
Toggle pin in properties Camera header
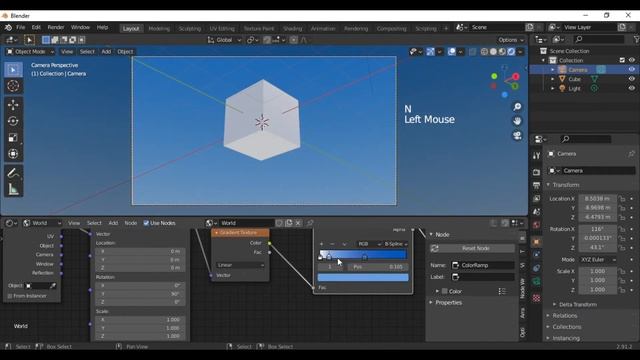coord(631,154)
